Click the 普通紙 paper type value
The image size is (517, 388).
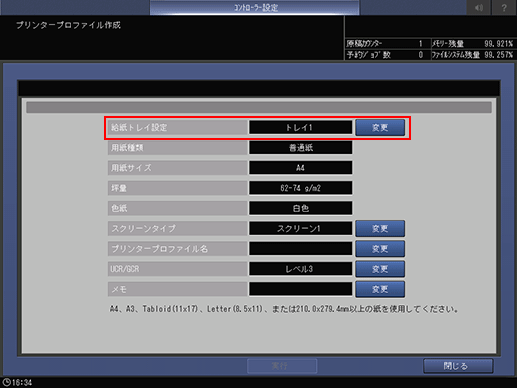[301, 148]
